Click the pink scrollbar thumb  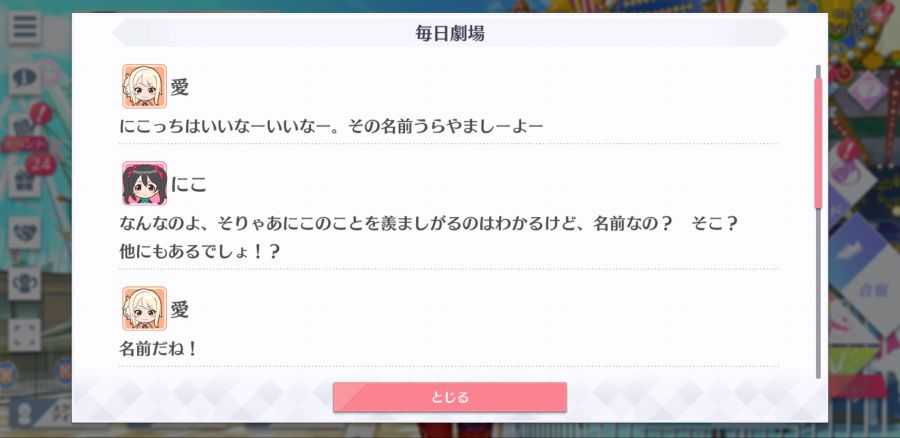pyautogui.click(x=818, y=142)
